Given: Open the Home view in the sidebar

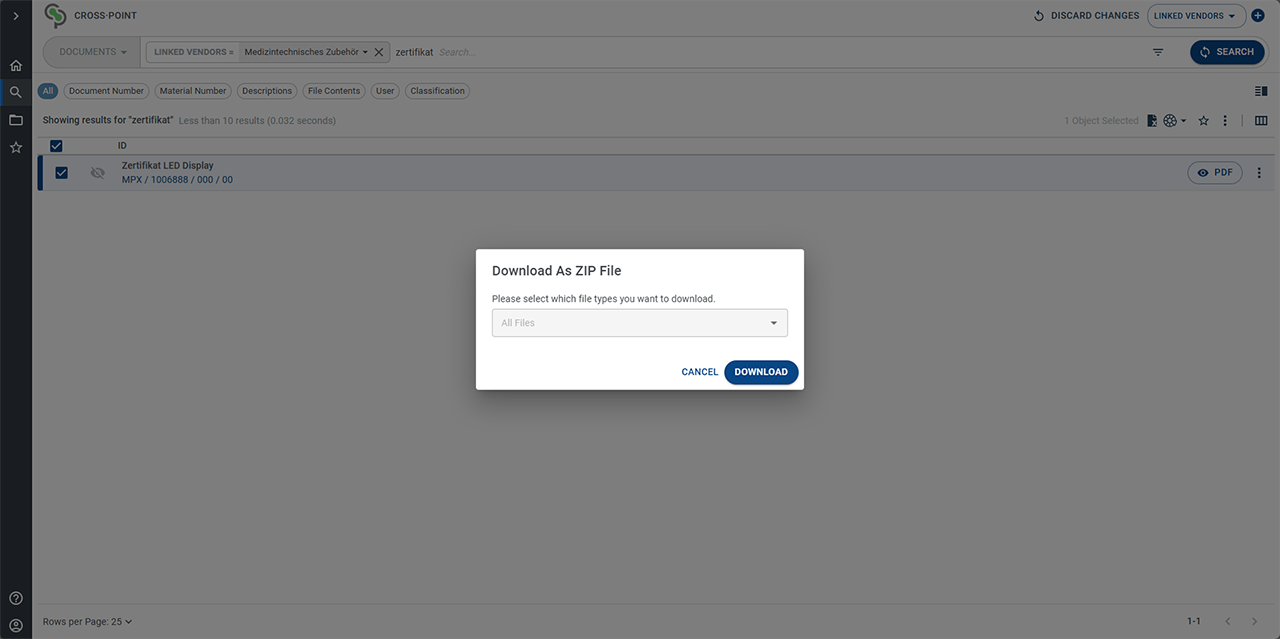Looking at the screenshot, I should coord(15,64).
